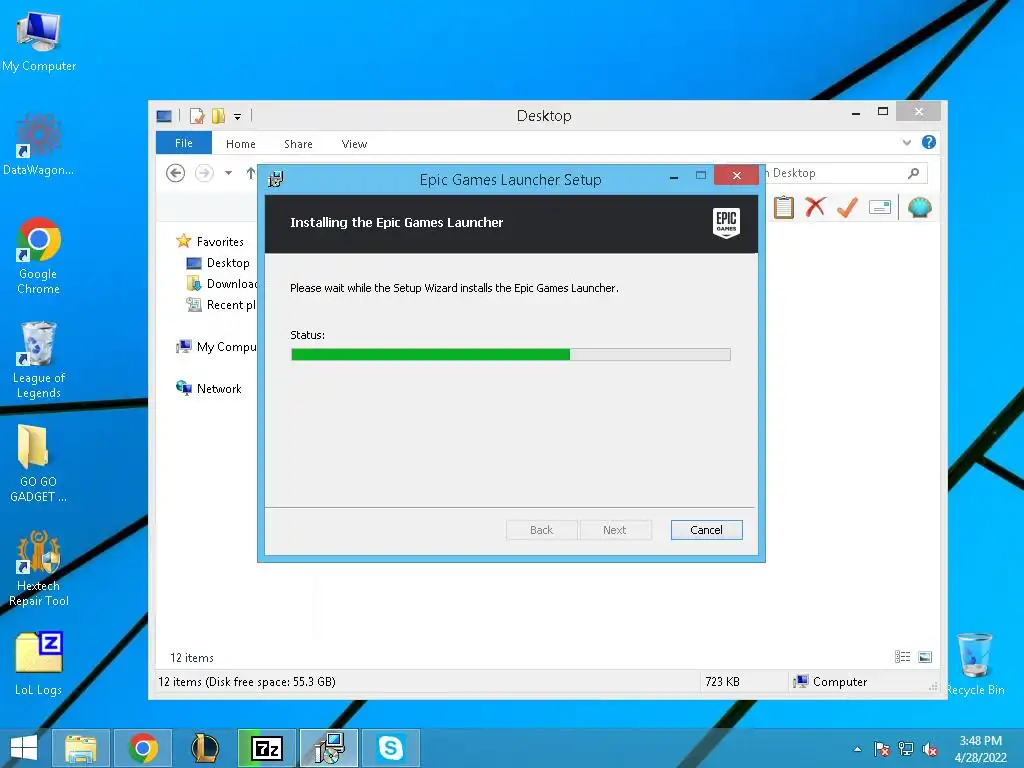The height and width of the screenshot is (768, 1024).
Task: Switch to the Home ribbon tab
Action: click(240, 144)
